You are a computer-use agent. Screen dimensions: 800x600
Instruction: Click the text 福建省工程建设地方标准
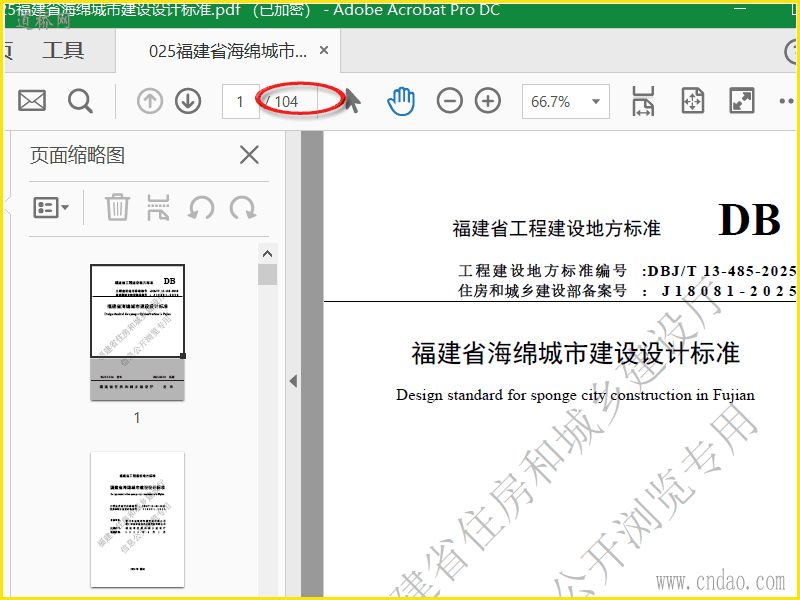(x=557, y=229)
